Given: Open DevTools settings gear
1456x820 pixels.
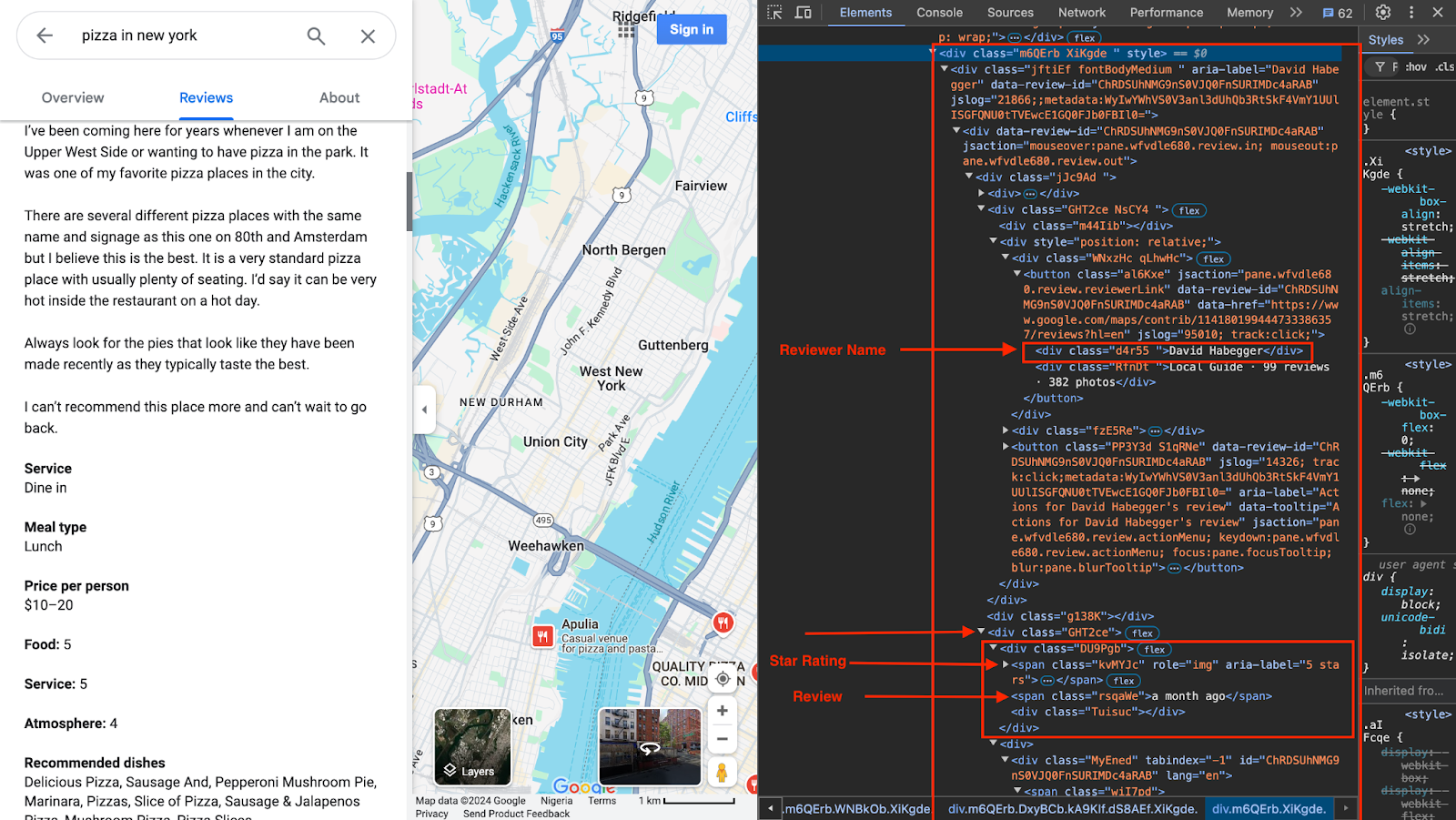Looking at the screenshot, I should [1383, 13].
